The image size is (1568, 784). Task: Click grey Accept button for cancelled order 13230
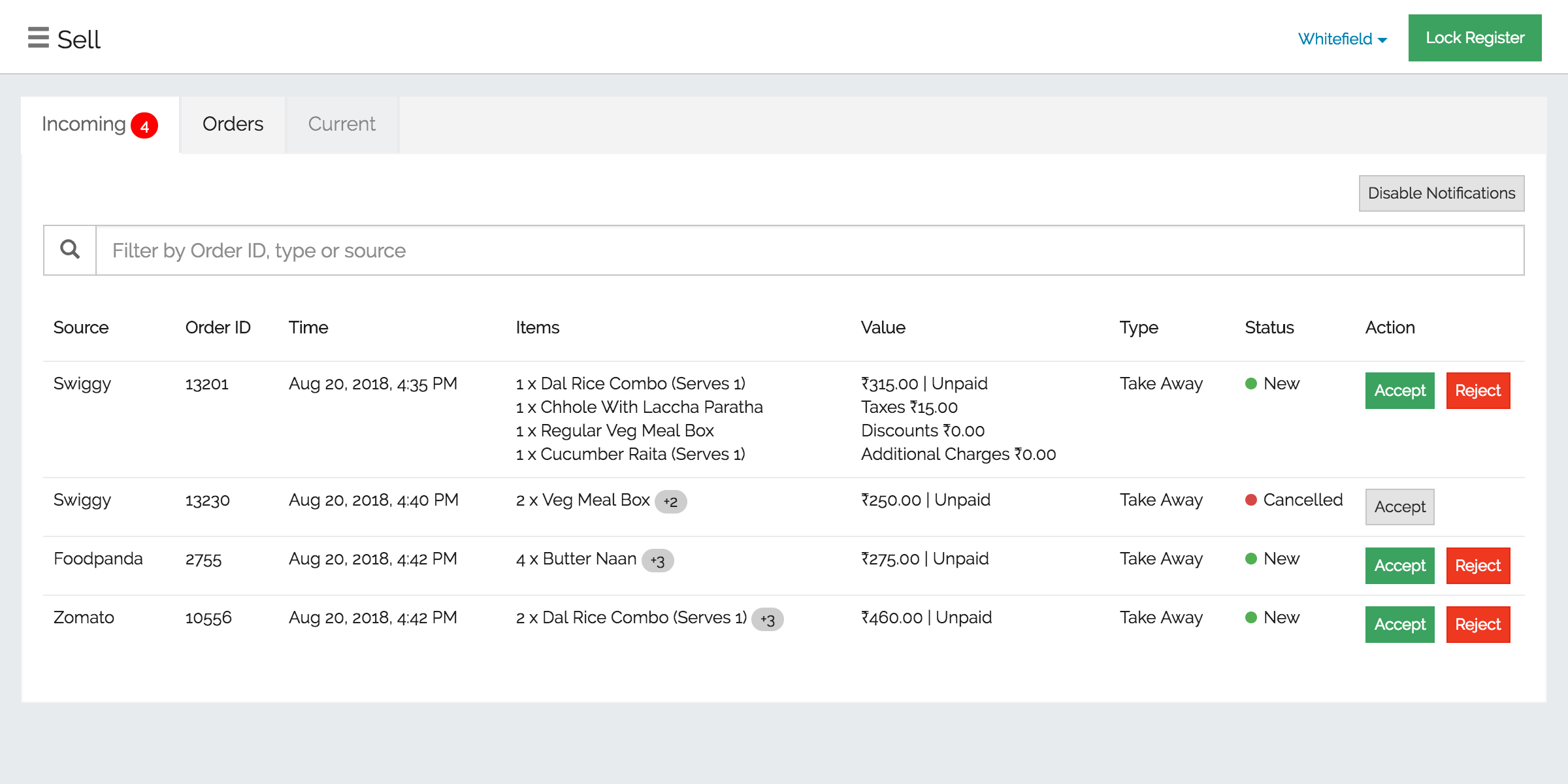pyautogui.click(x=1399, y=507)
